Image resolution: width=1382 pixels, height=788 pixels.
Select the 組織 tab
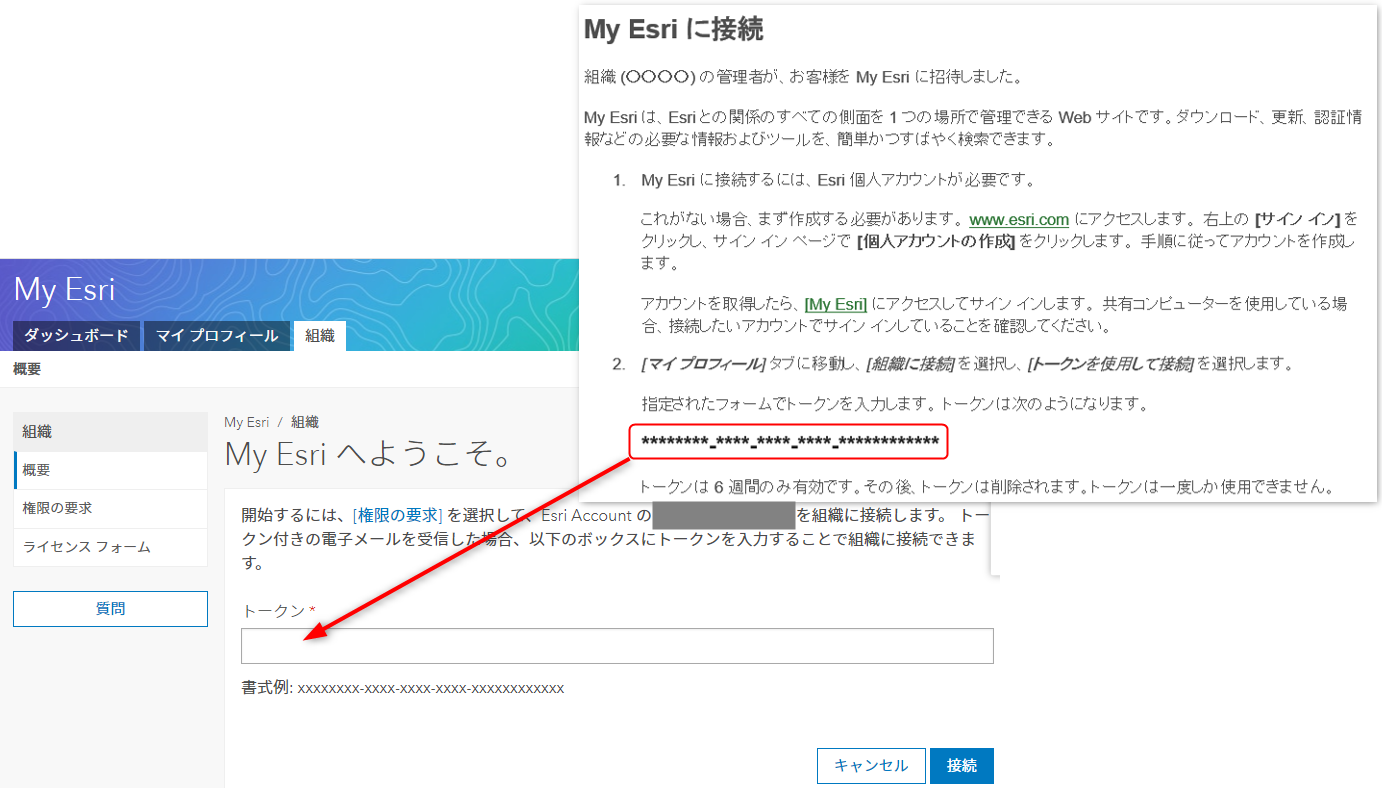[x=320, y=336]
